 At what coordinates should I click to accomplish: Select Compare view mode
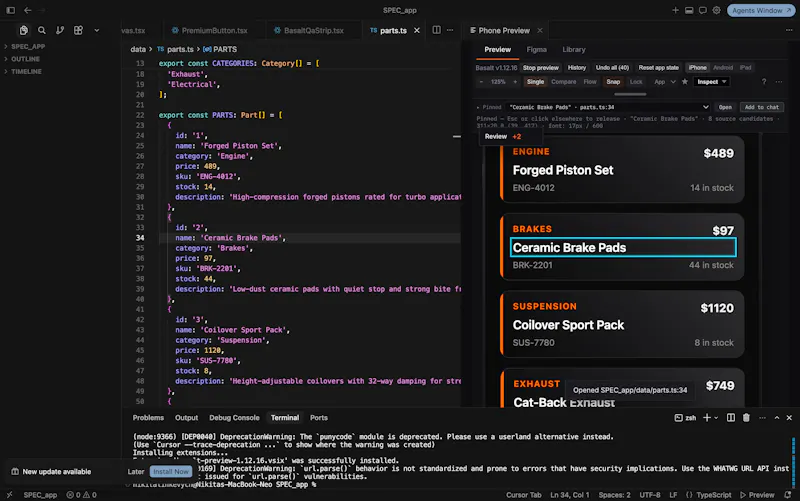(563, 82)
